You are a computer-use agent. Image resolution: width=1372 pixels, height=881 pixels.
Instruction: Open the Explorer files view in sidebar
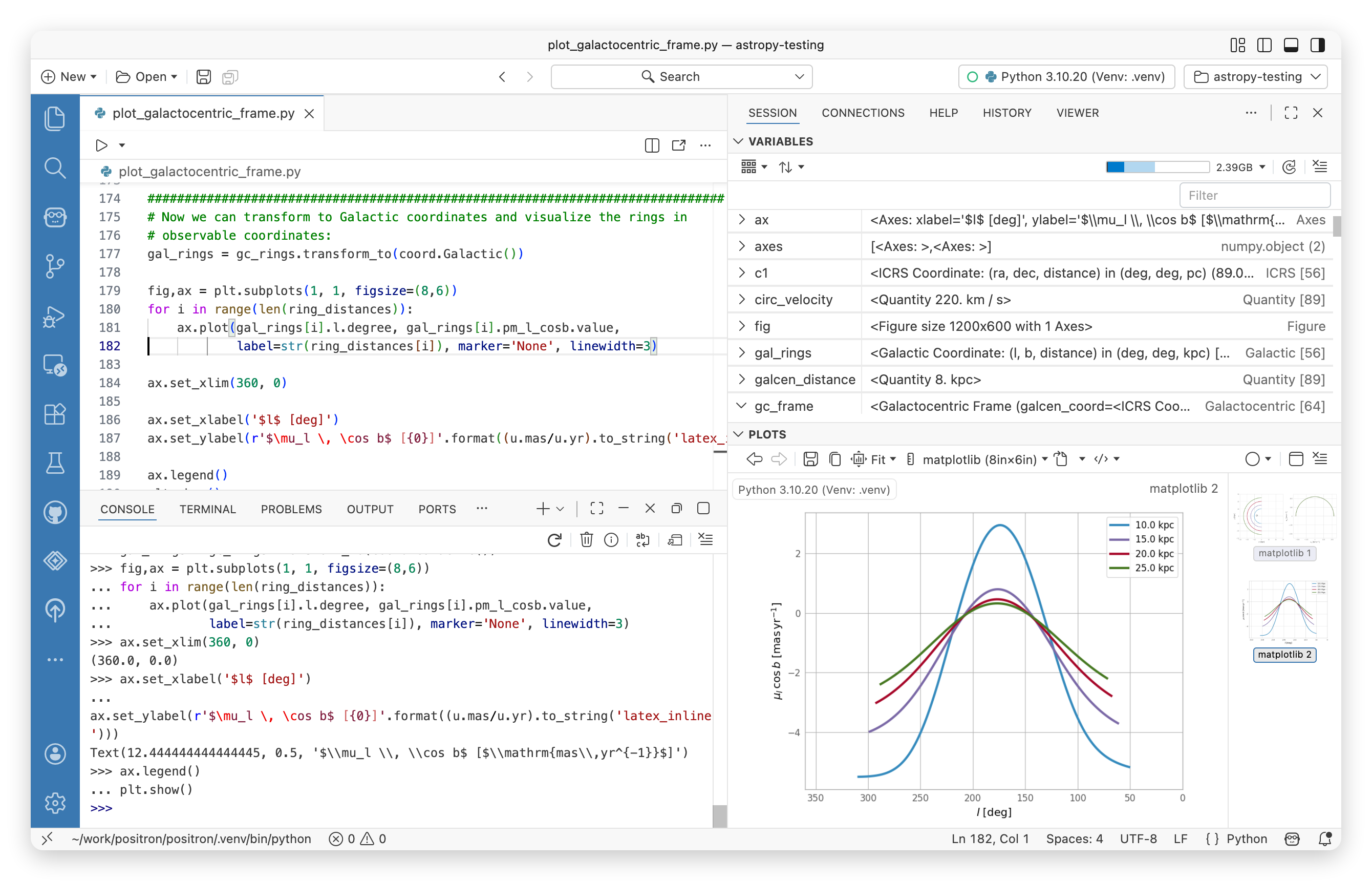(55, 119)
